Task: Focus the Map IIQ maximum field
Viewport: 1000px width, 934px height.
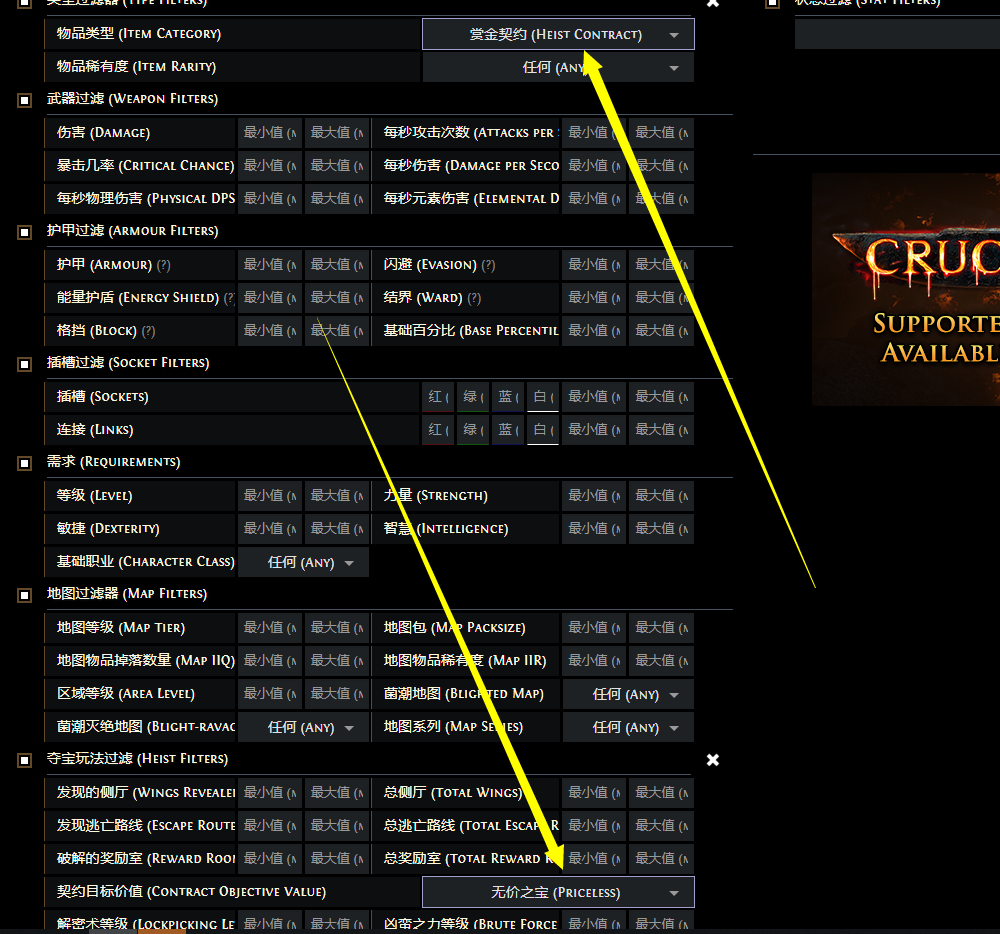Action: click(x=337, y=660)
